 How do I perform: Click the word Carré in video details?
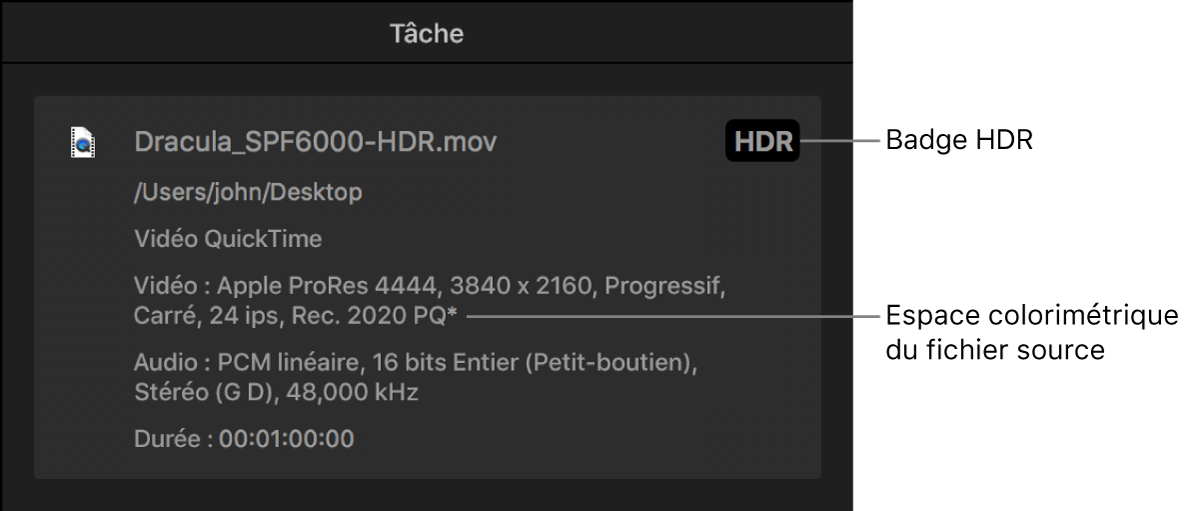pyautogui.click(x=160, y=317)
